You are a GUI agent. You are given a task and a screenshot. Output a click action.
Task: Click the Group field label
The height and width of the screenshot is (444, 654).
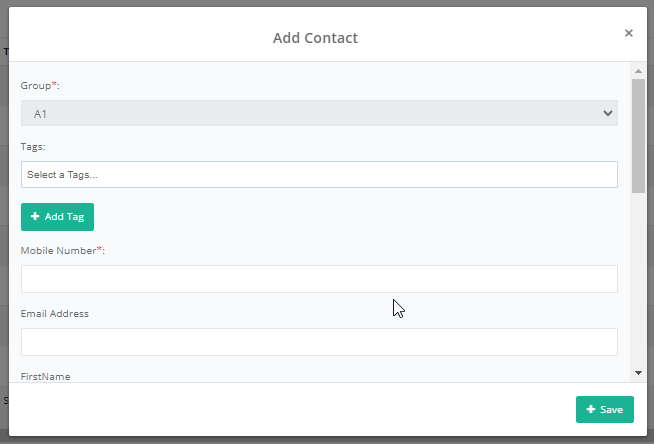coord(39,85)
